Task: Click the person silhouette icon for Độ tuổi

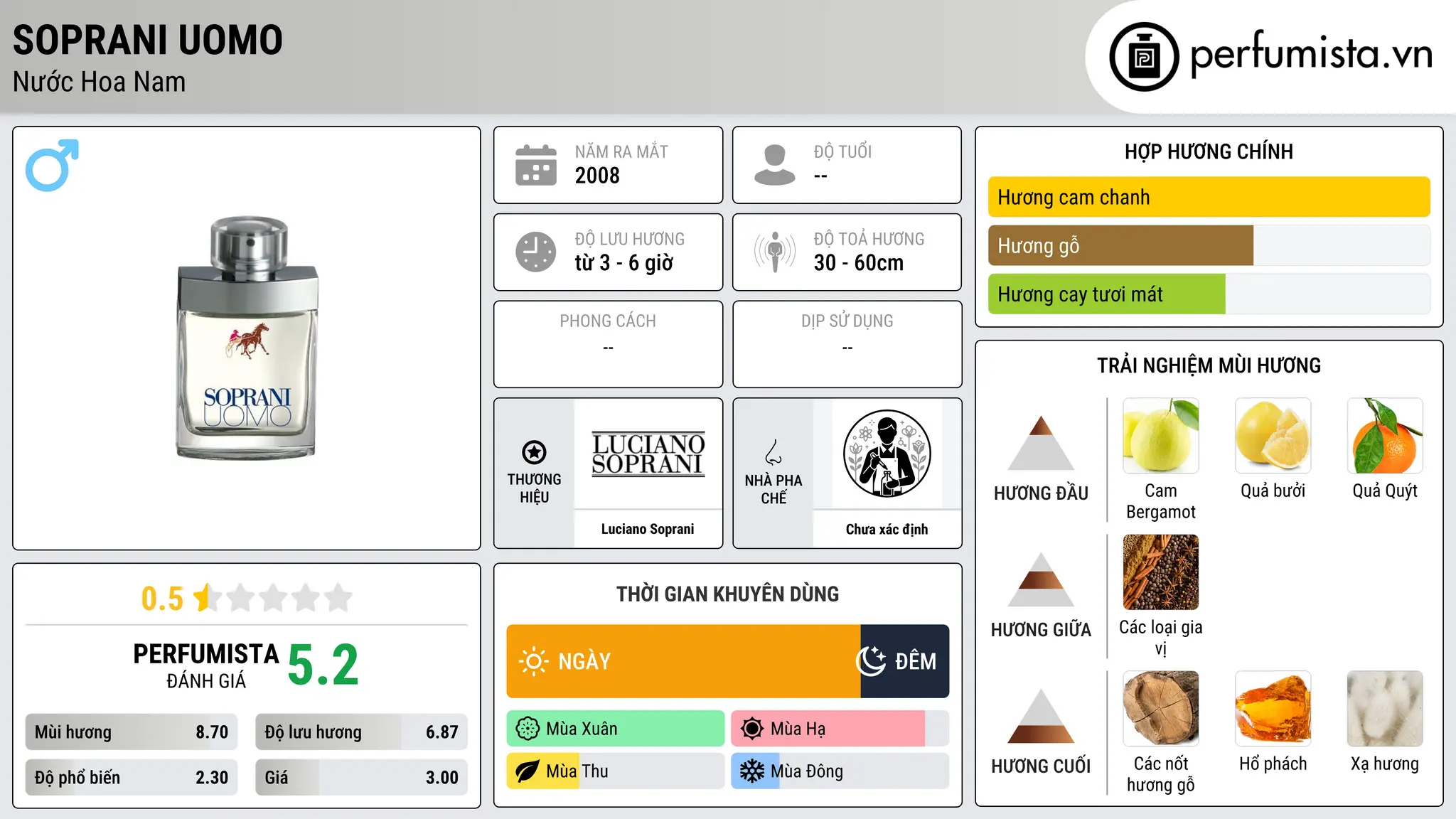Action: 774,165
